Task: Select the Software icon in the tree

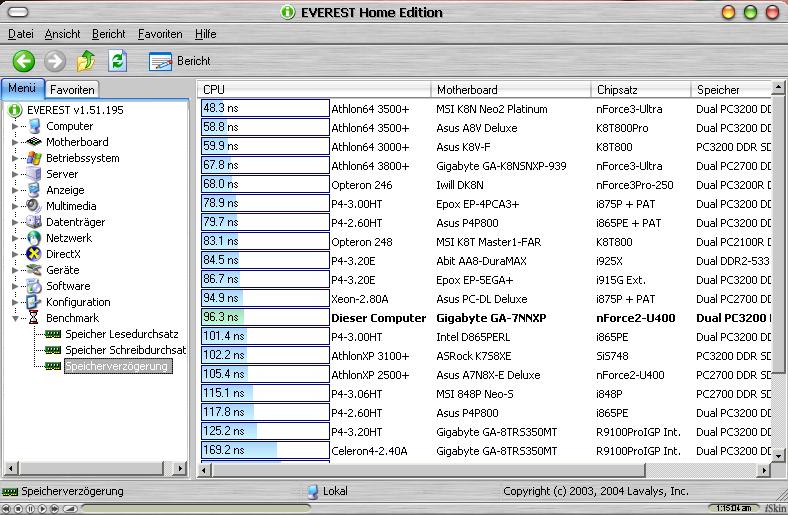Action: coord(34,286)
